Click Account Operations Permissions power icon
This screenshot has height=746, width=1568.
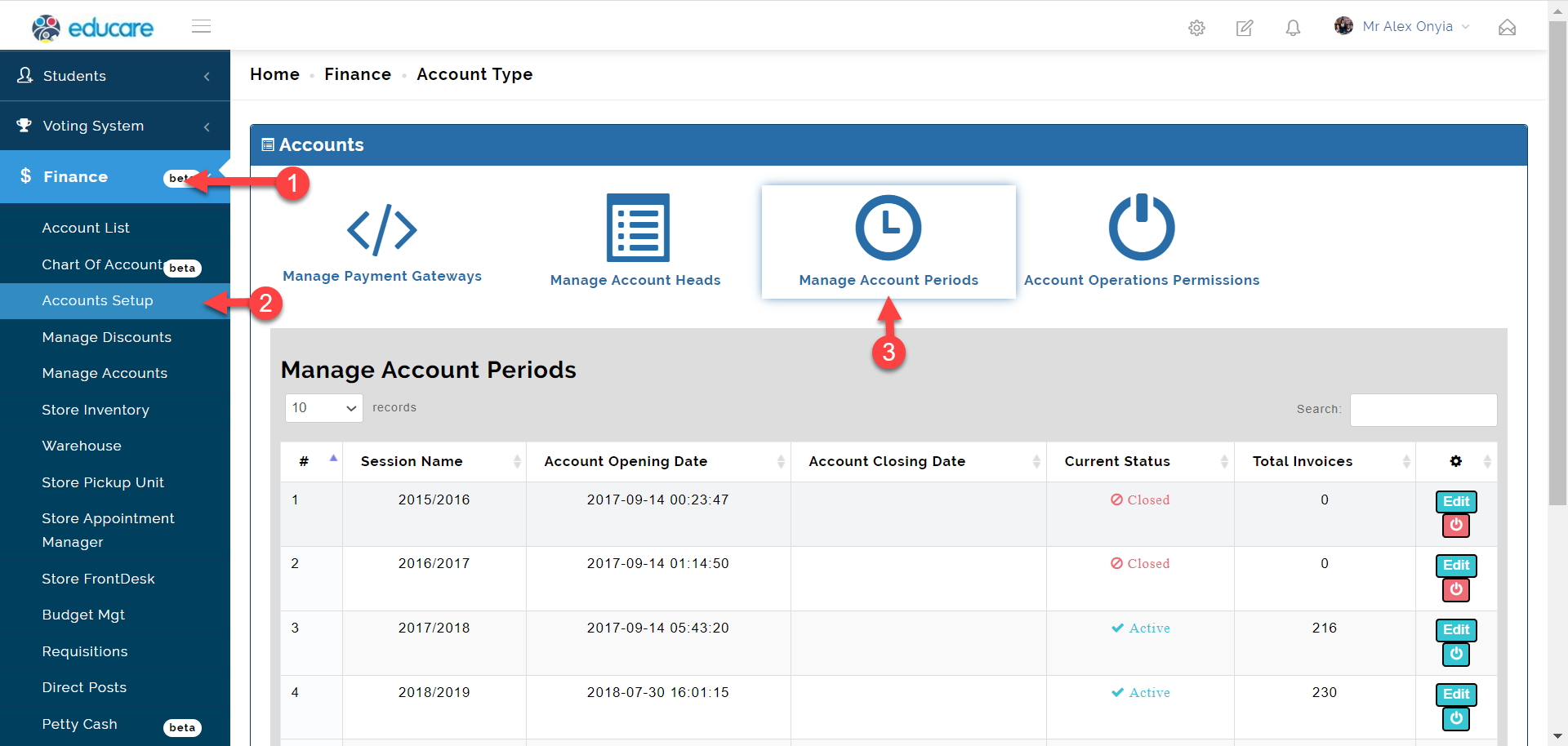click(x=1142, y=227)
